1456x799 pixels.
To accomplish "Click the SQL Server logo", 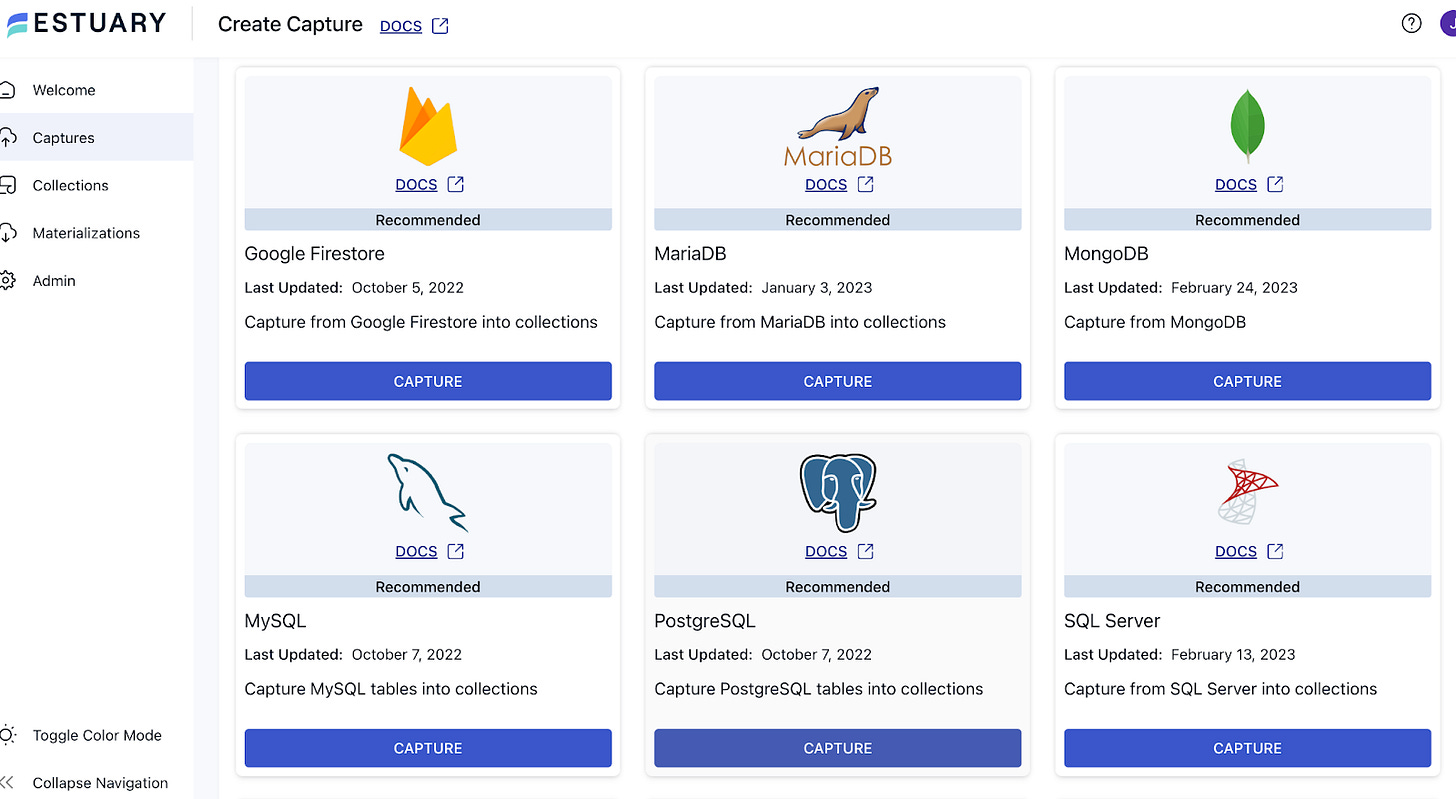I will (1247, 492).
